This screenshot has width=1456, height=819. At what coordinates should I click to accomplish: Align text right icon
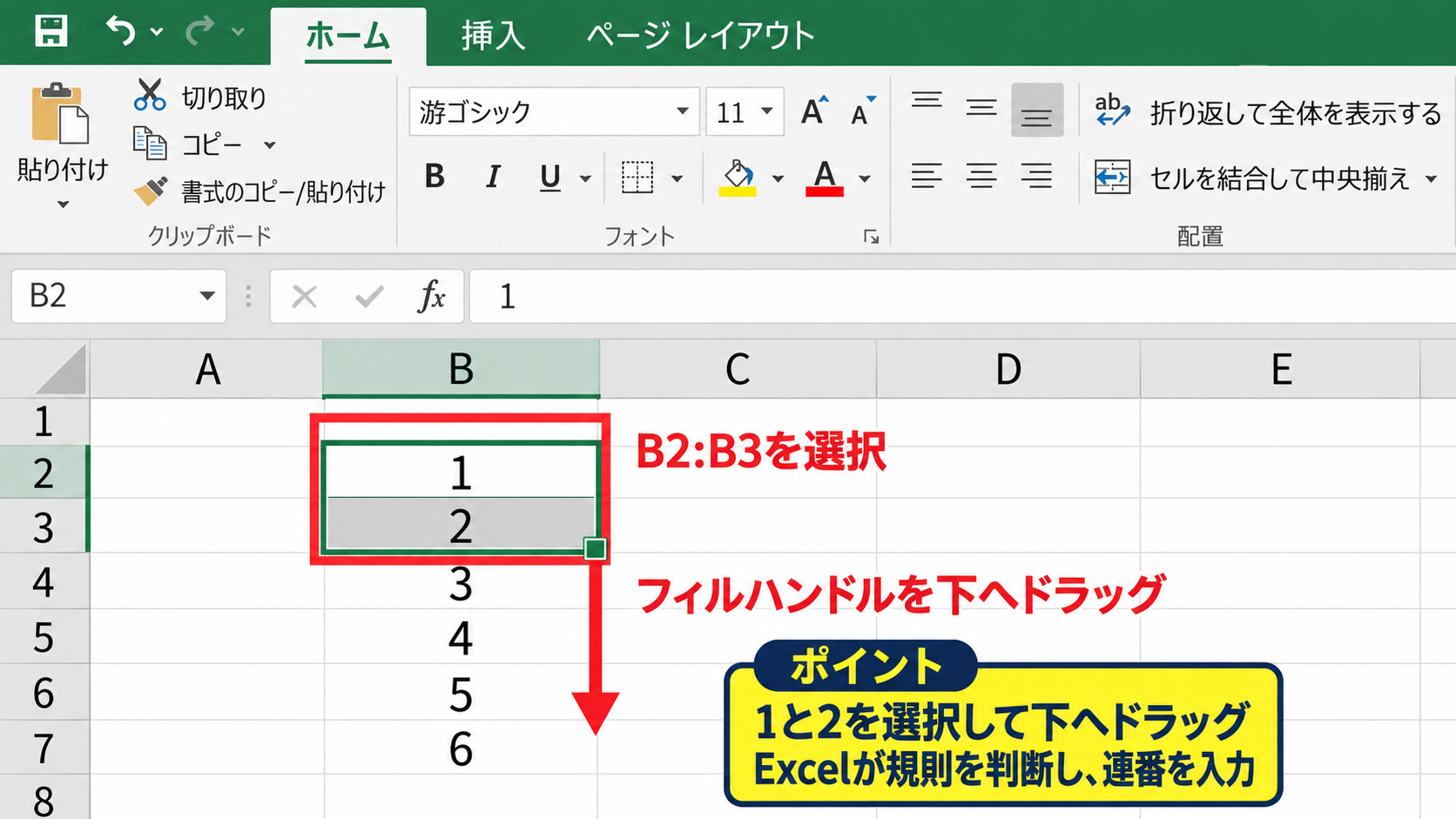pos(1037,177)
